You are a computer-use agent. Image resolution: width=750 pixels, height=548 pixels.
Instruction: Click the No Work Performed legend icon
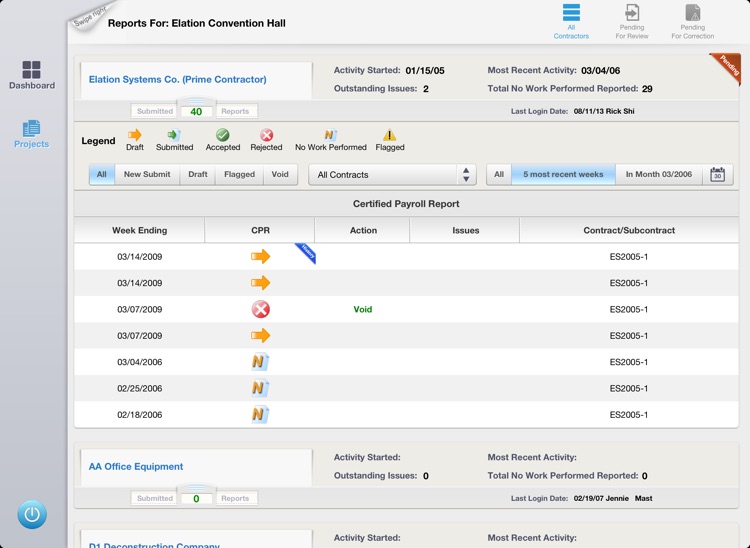click(x=331, y=135)
